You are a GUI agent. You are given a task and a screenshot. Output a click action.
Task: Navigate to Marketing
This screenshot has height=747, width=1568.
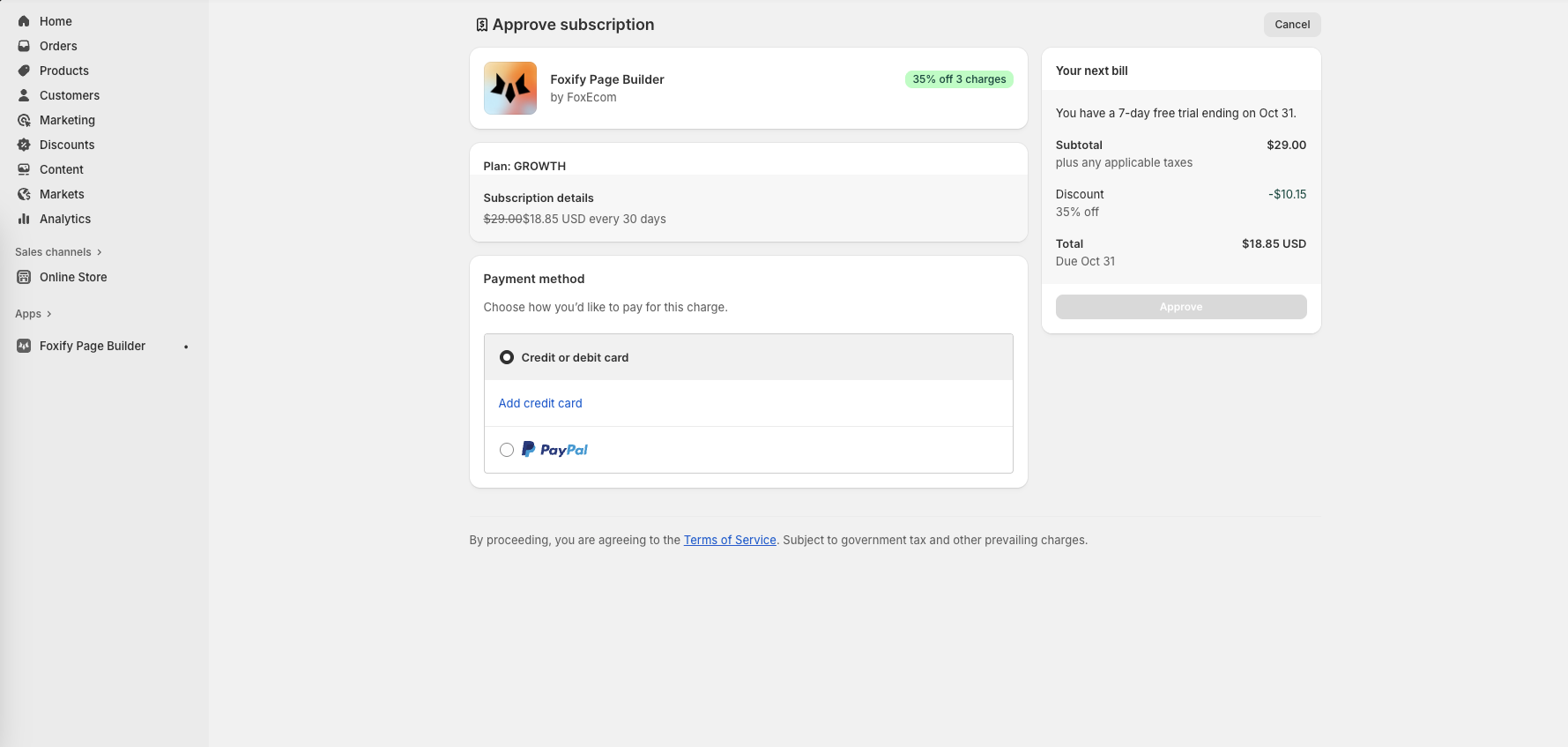coord(67,120)
